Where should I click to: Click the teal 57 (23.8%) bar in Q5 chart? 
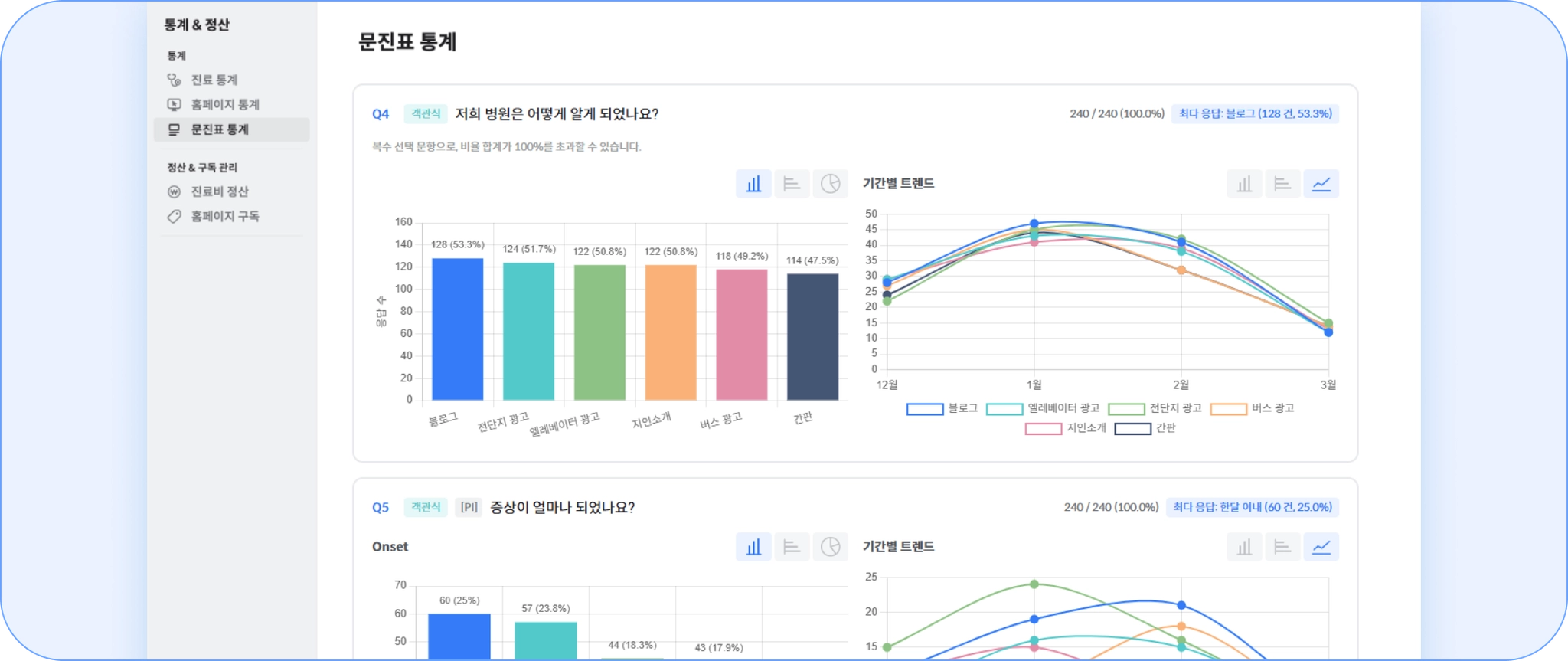546,641
